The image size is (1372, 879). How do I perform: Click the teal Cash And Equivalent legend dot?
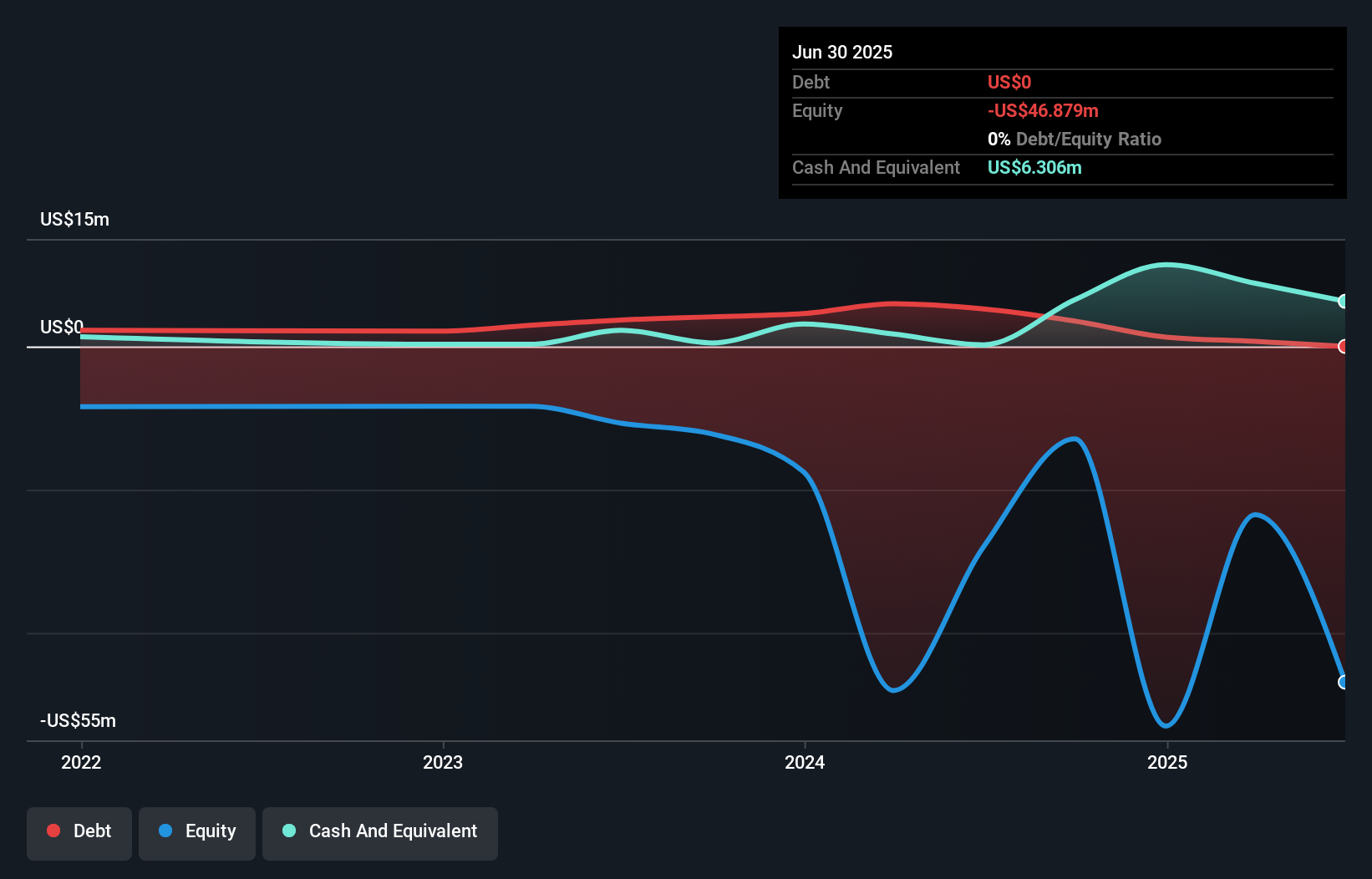point(287,831)
